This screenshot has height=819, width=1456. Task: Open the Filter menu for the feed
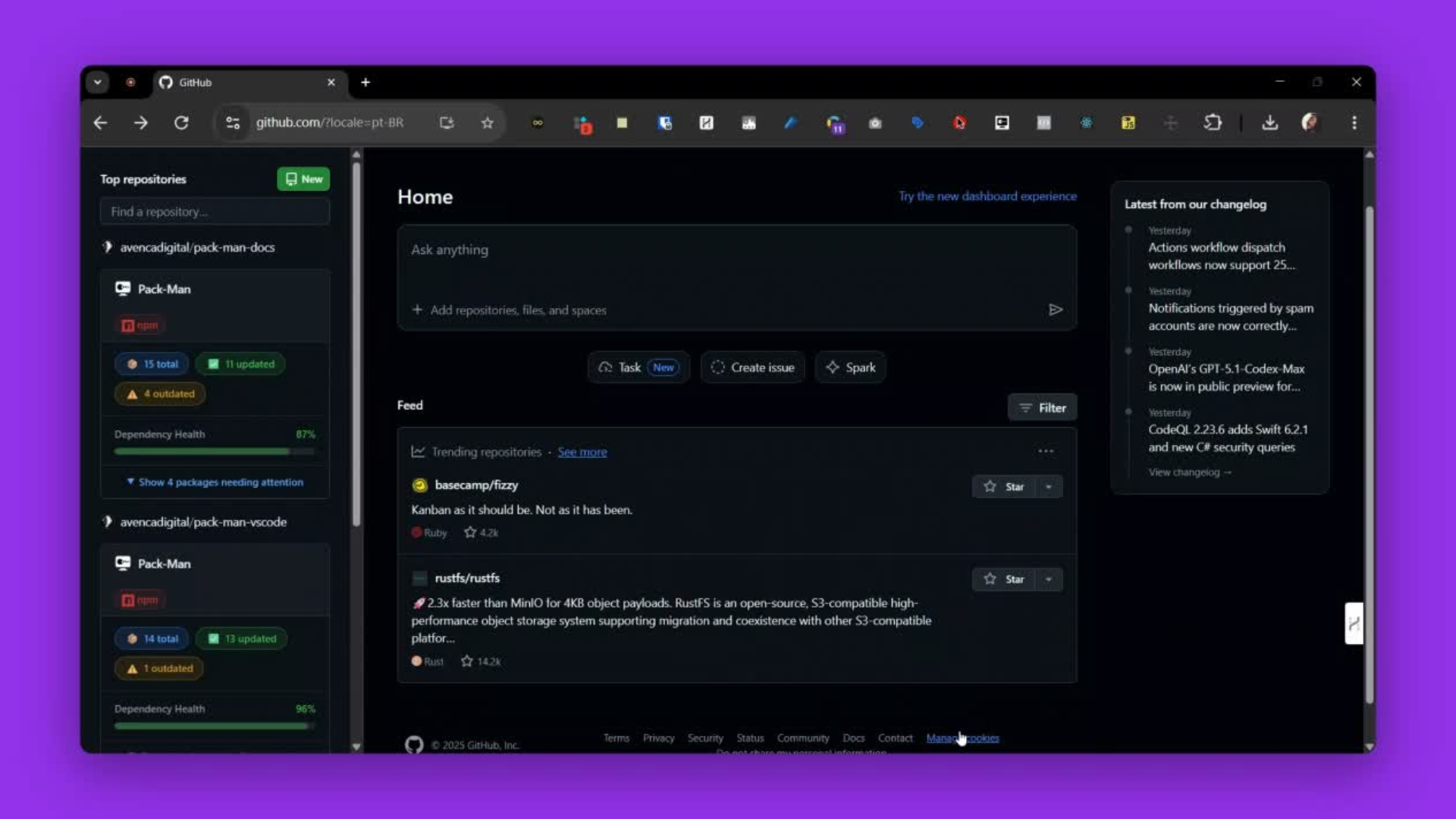coord(1042,408)
